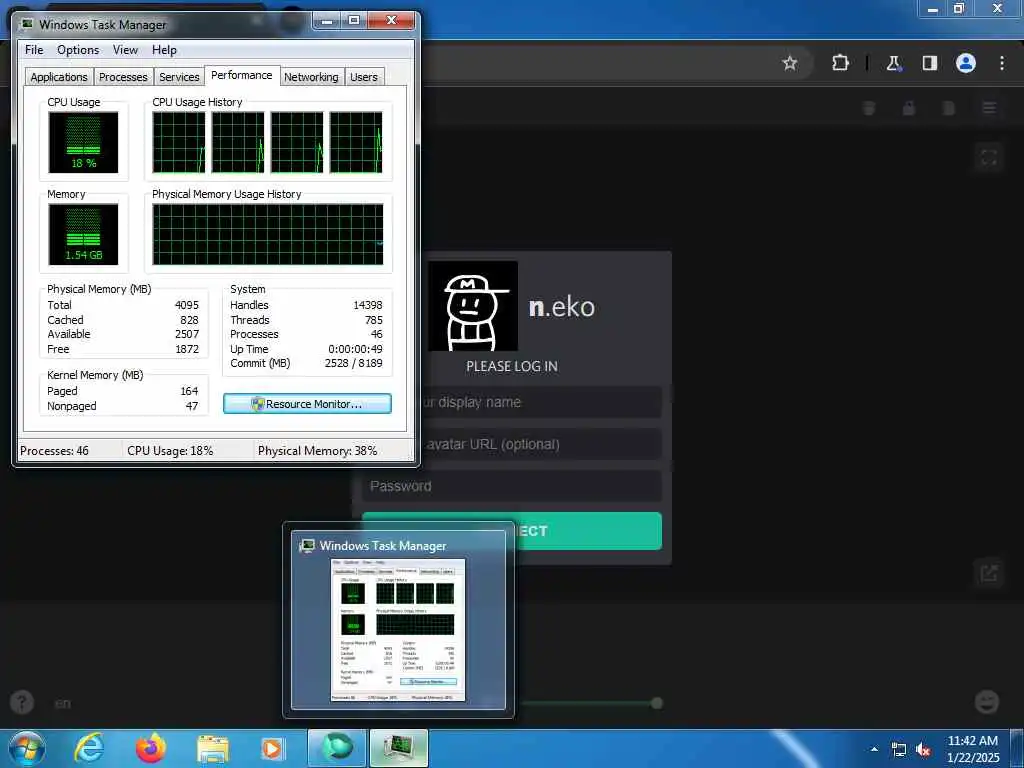Open the browser profile avatar icon
Image resolution: width=1024 pixels, height=768 pixels.
point(966,63)
